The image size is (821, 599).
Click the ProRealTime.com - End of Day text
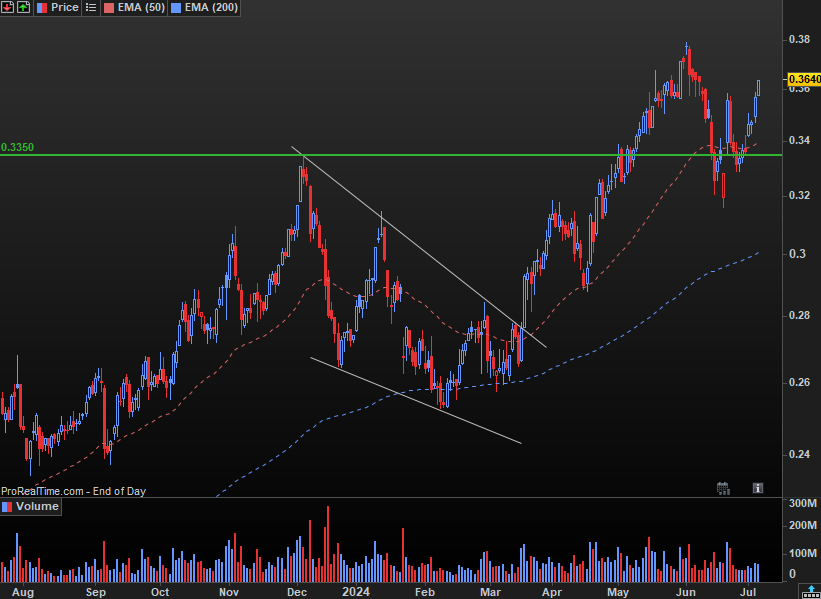[x=73, y=491]
